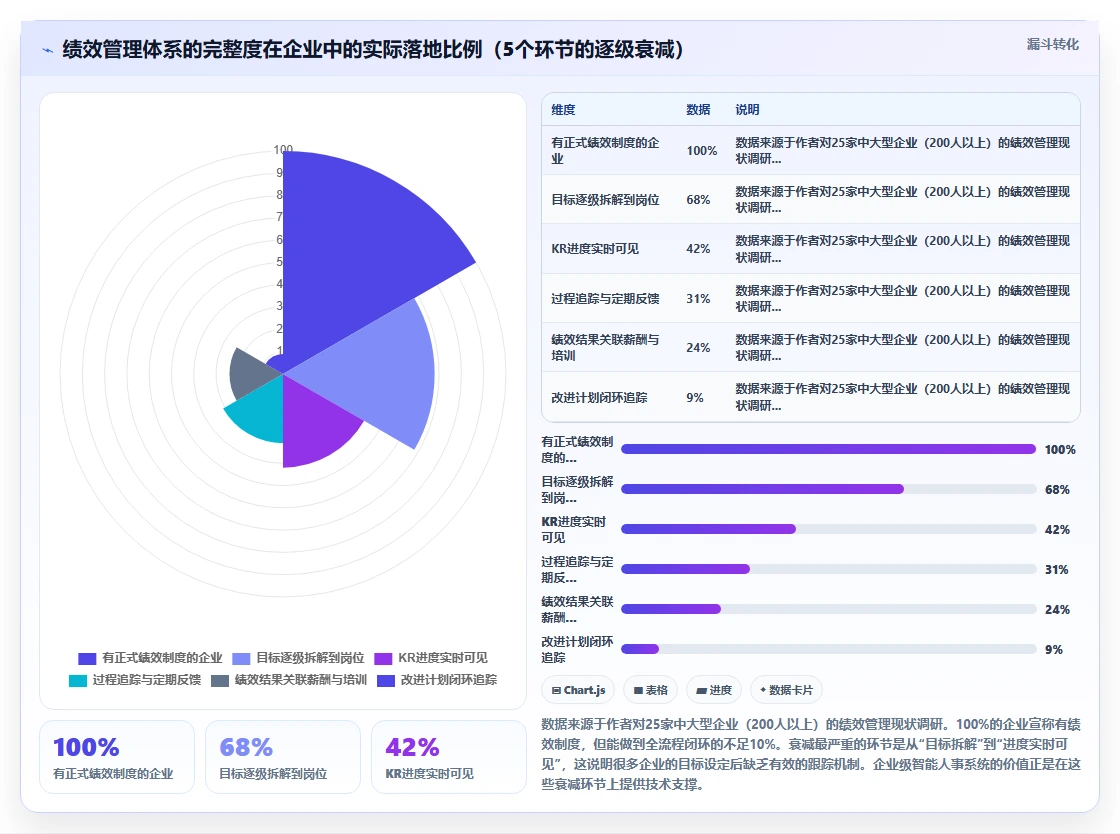This screenshot has width=1120, height=834.
Task: Click the 24% progress bar
Action: pyautogui.click(x=829, y=609)
